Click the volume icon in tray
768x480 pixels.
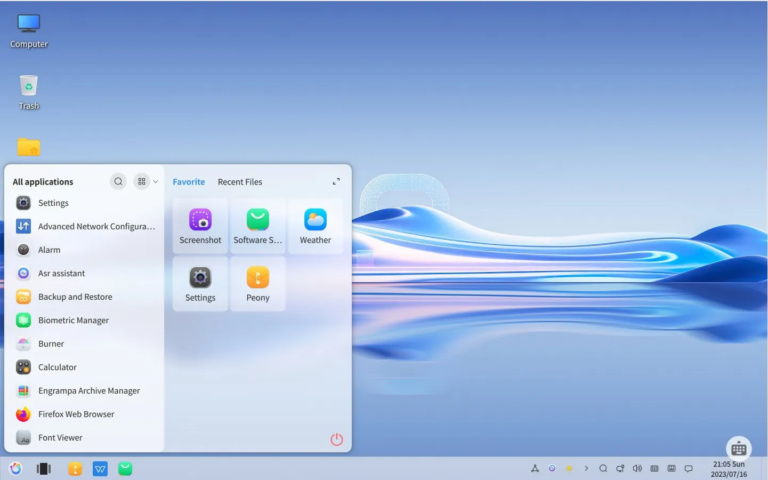(x=637, y=468)
